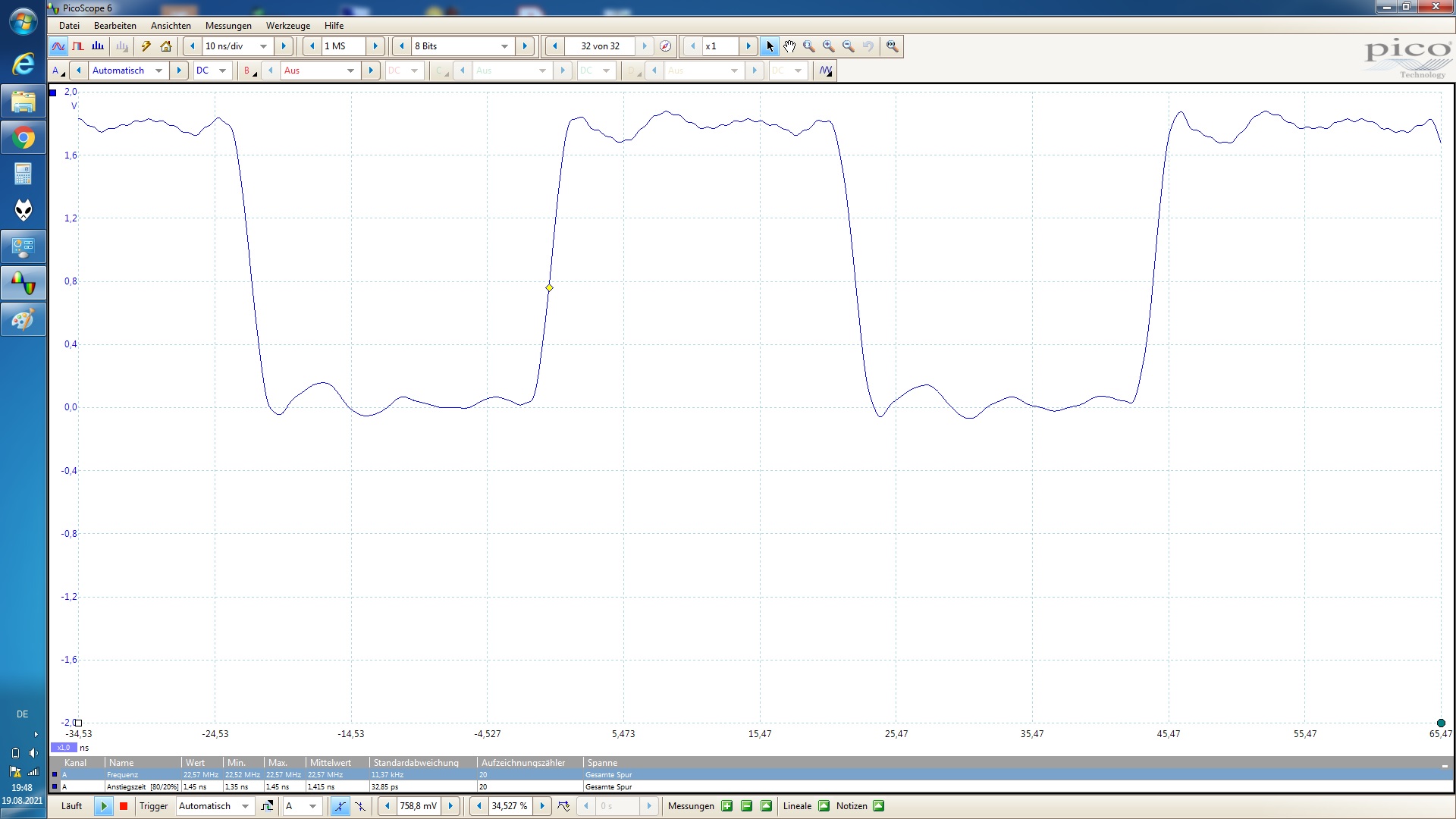
Task: Open trigger mode Automatisch dropdown
Action: (245, 806)
